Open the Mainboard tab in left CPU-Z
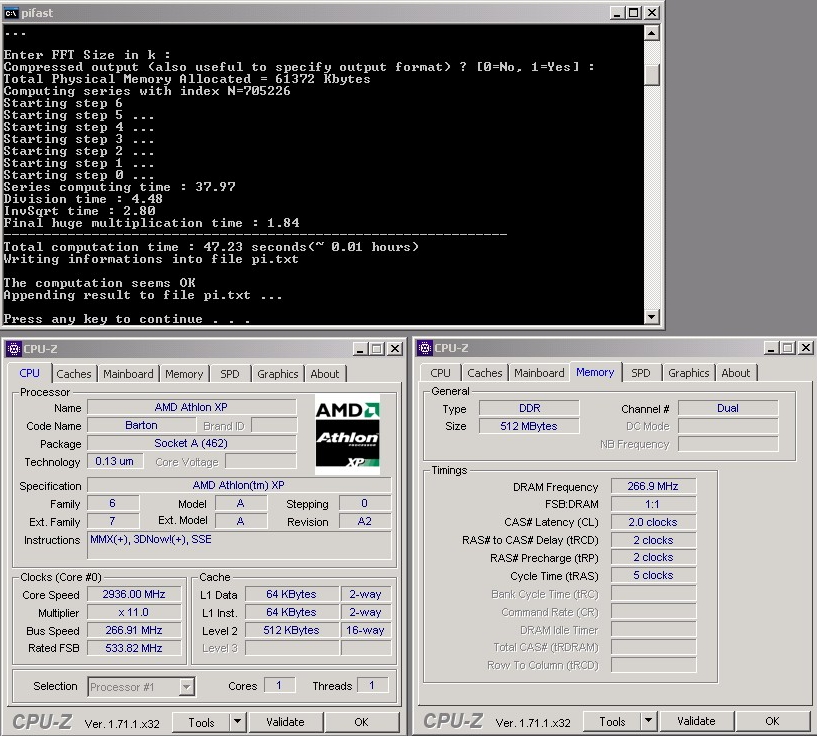 (128, 373)
